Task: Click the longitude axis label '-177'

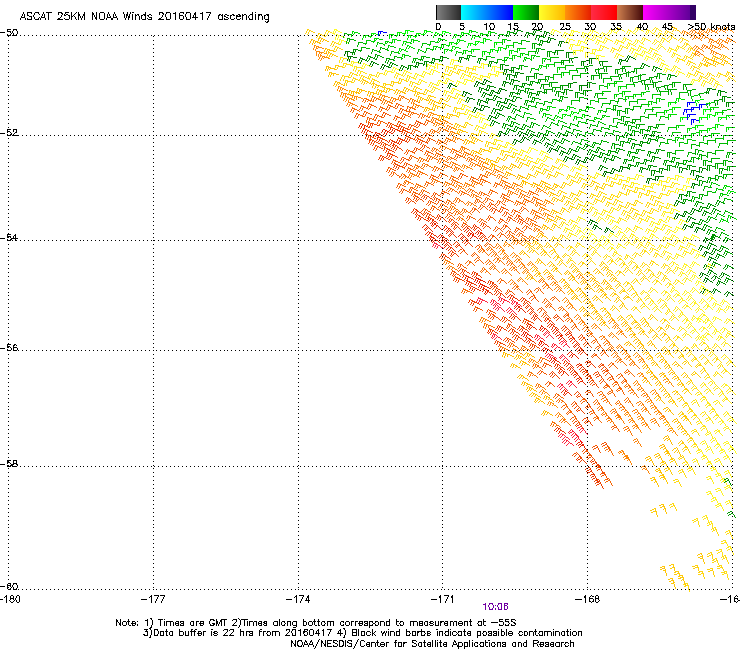Action: coord(153,599)
